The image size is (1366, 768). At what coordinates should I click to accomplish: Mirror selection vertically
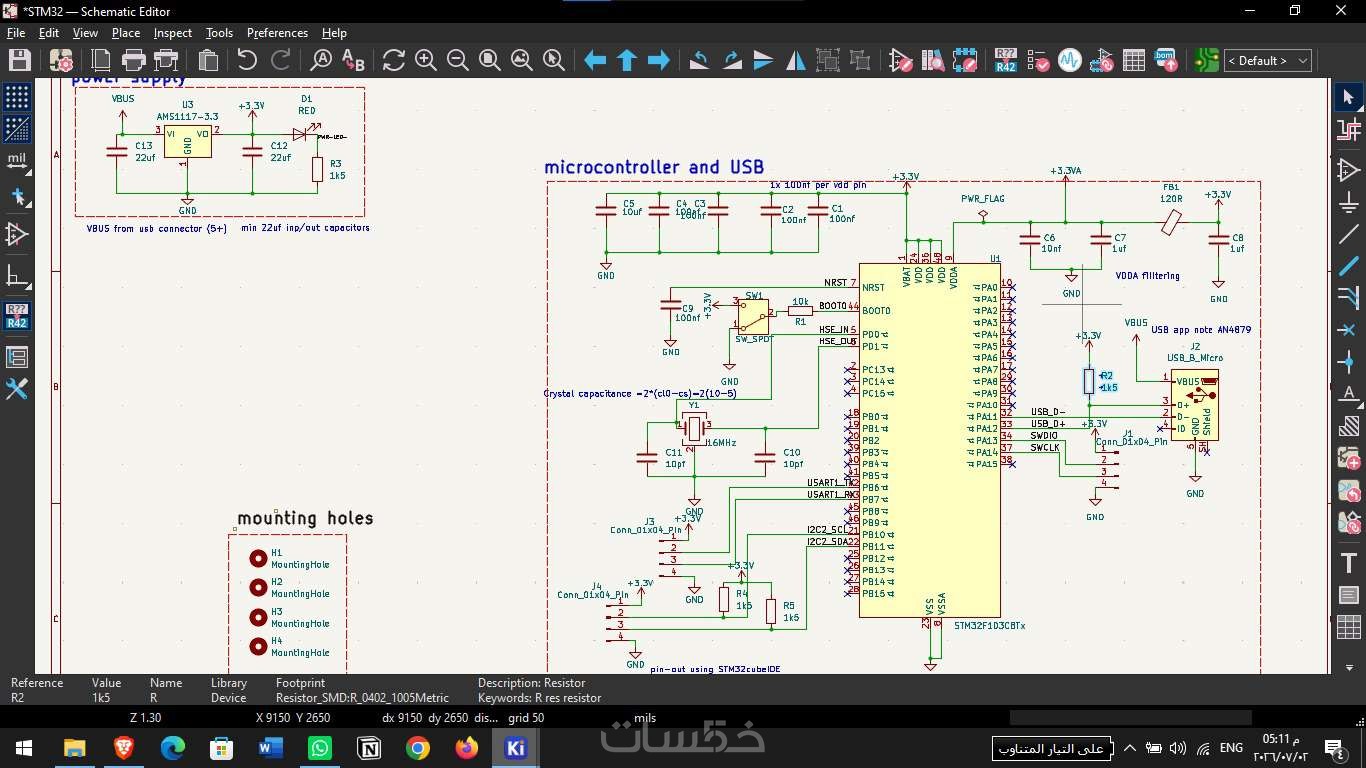(763, 60)
